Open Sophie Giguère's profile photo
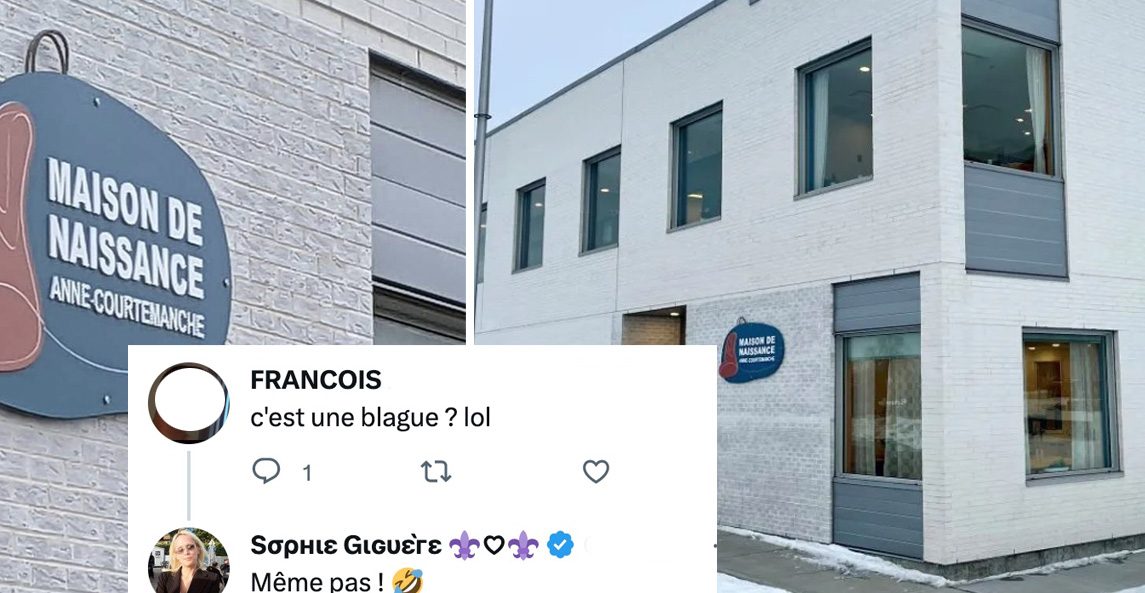 click(x=188, y=561)
